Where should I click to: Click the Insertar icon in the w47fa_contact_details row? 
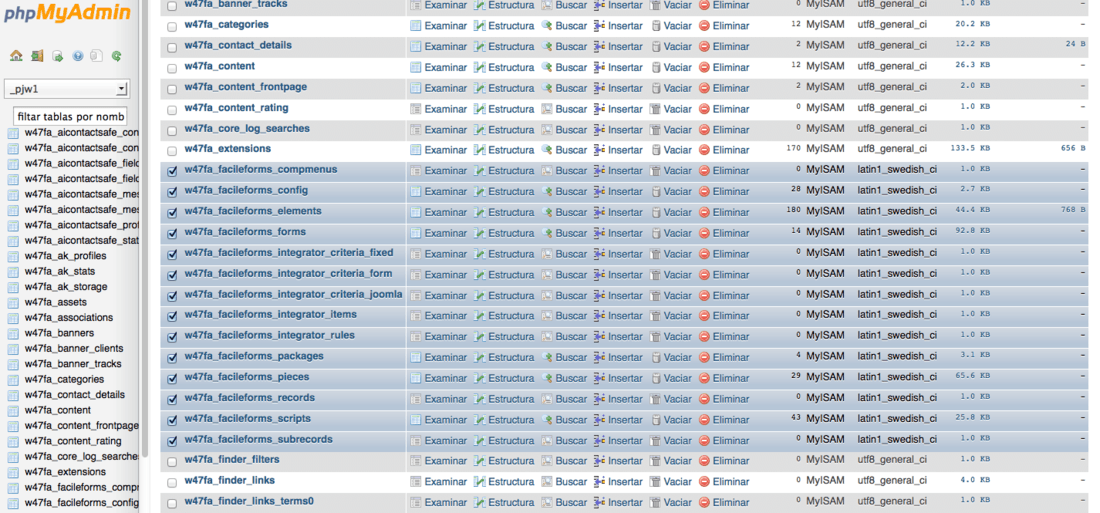click(599, 46)
